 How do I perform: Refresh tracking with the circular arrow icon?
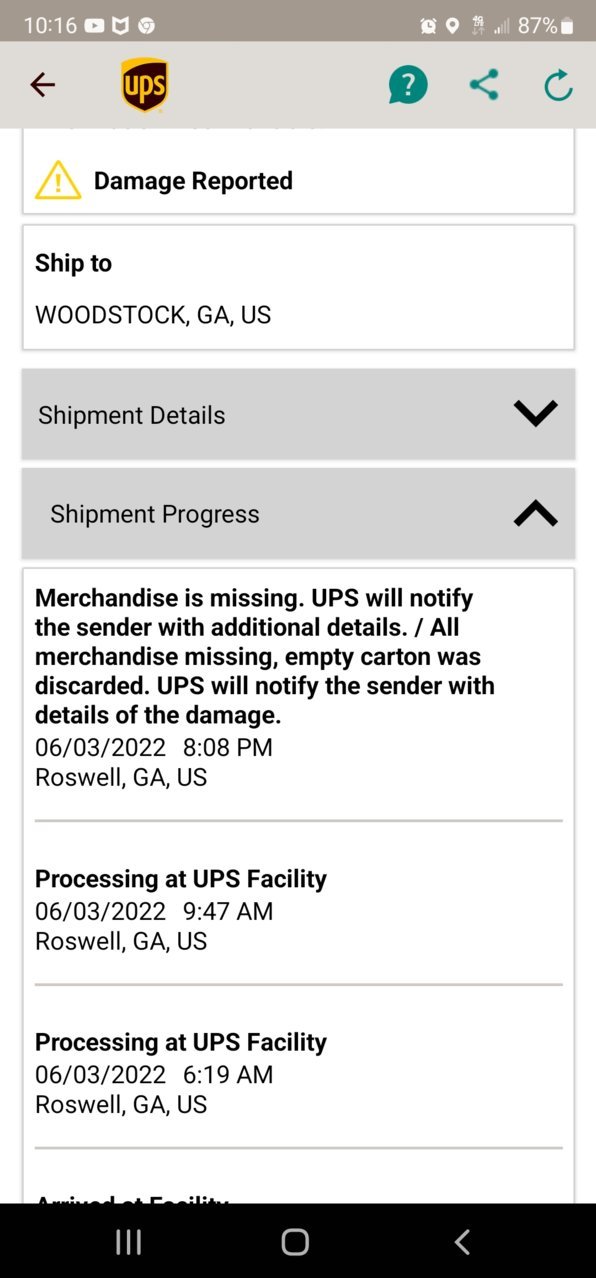558,85
